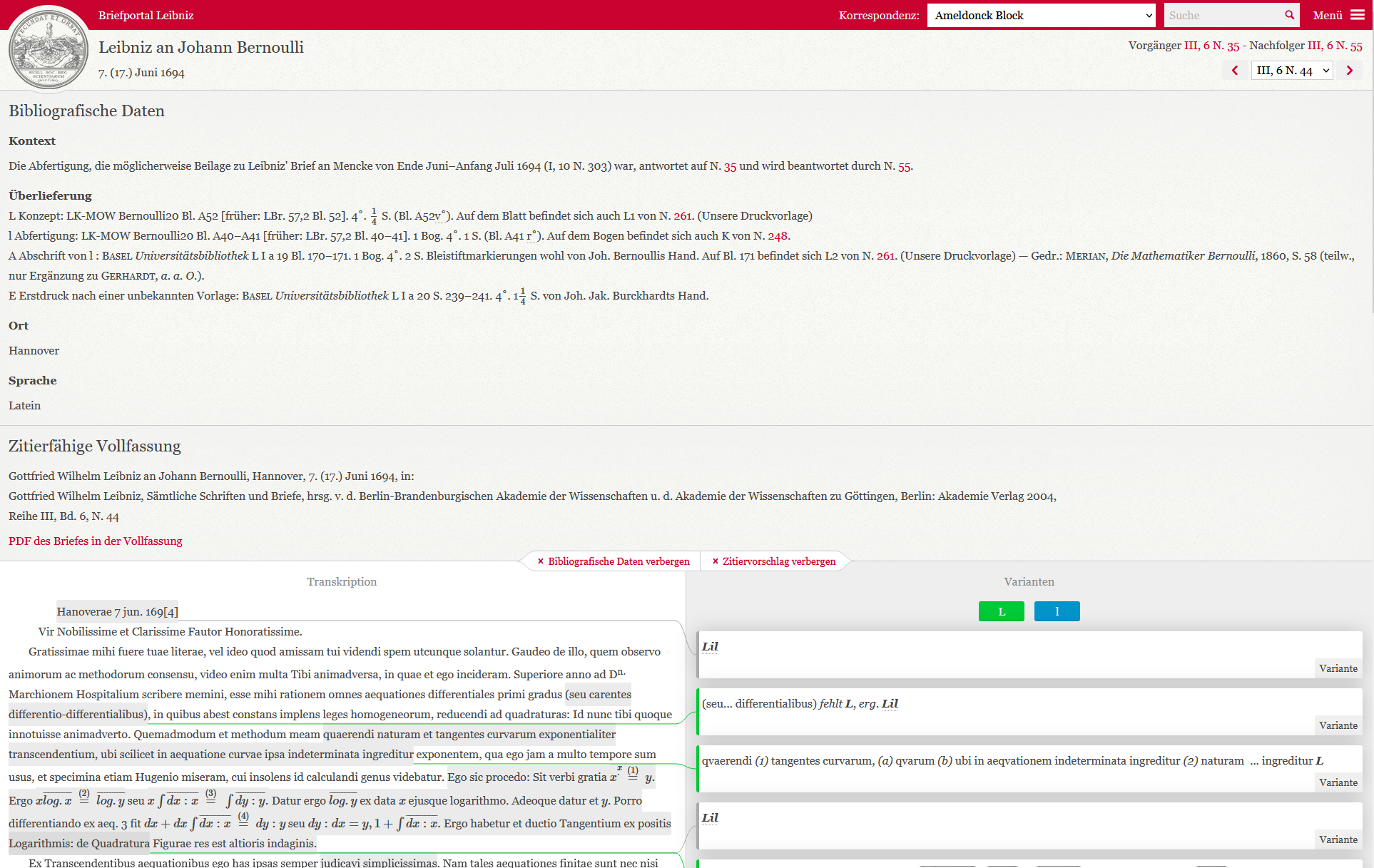Image resolution: width=1374 pixels, height=868 pixels.
Task: Click Variante label under the qvaerendi card
Action: 1338,782
